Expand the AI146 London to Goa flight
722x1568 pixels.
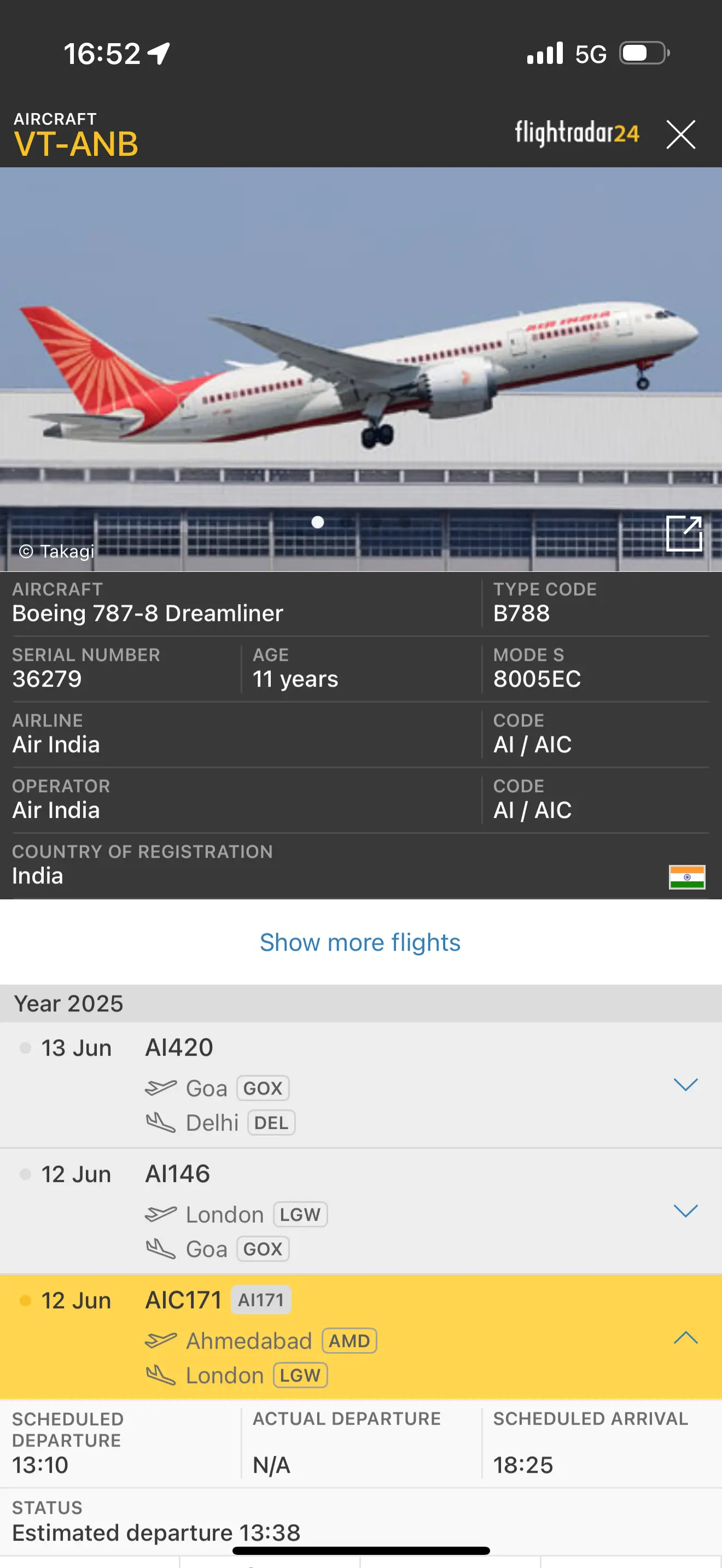tap(685, 1210)
